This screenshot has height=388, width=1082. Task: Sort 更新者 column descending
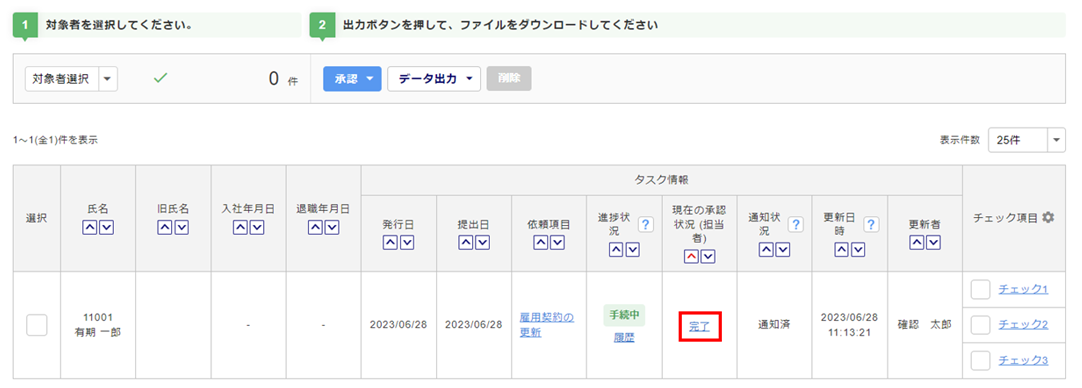[933, 242]
